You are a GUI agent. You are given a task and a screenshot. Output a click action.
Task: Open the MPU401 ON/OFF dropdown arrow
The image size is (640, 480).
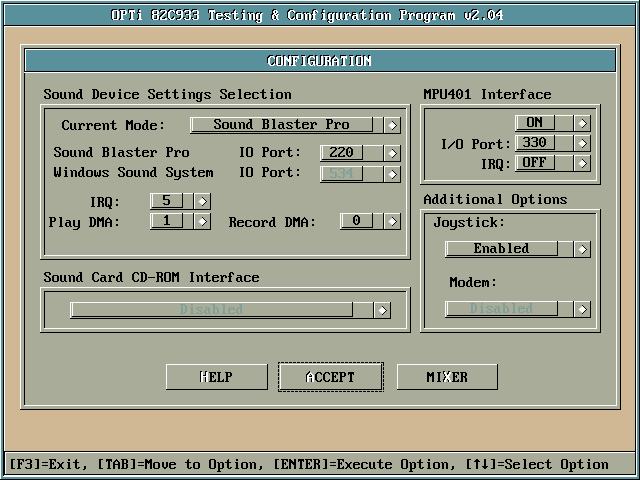(x=582, y=123)
